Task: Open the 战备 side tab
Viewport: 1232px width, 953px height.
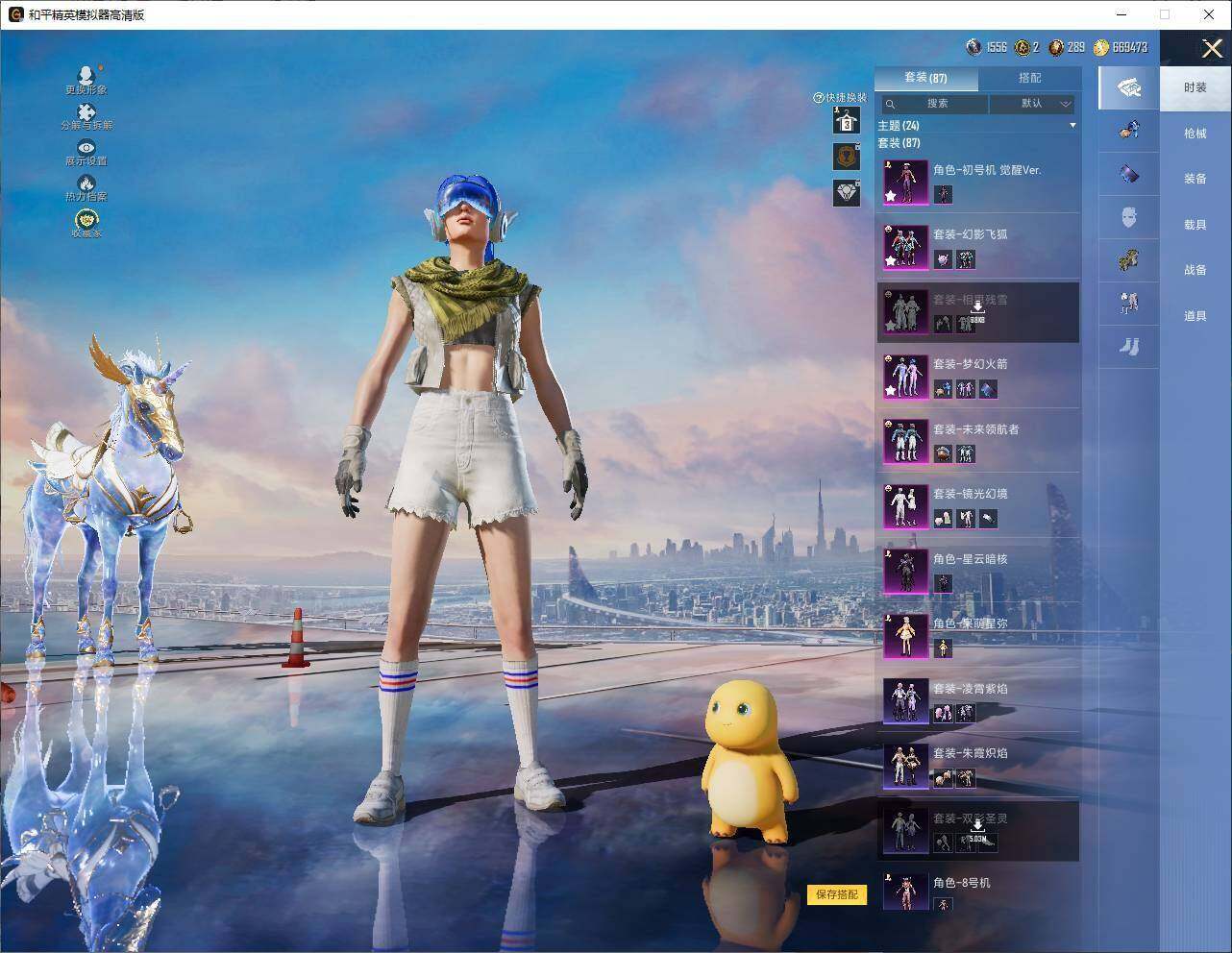Action: click(x=1195, y=270)
